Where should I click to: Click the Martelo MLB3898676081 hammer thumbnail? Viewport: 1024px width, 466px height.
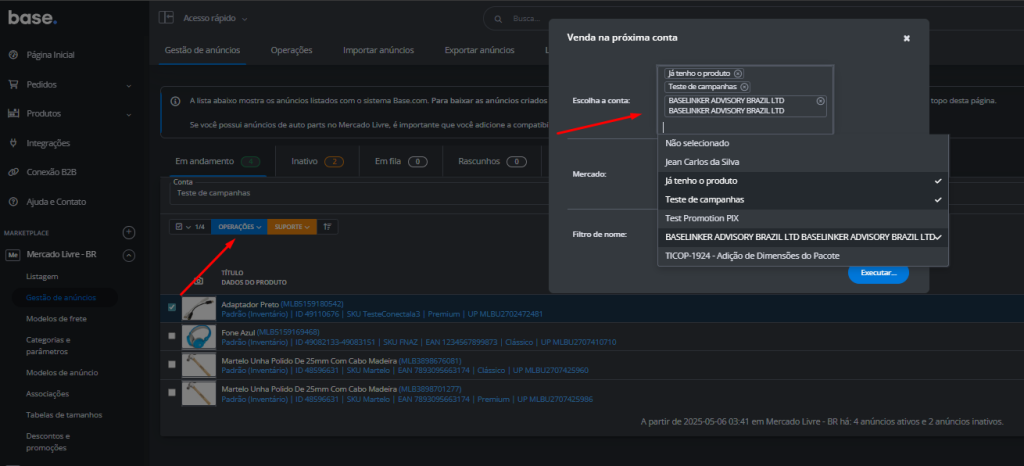[x=199, y=365]
